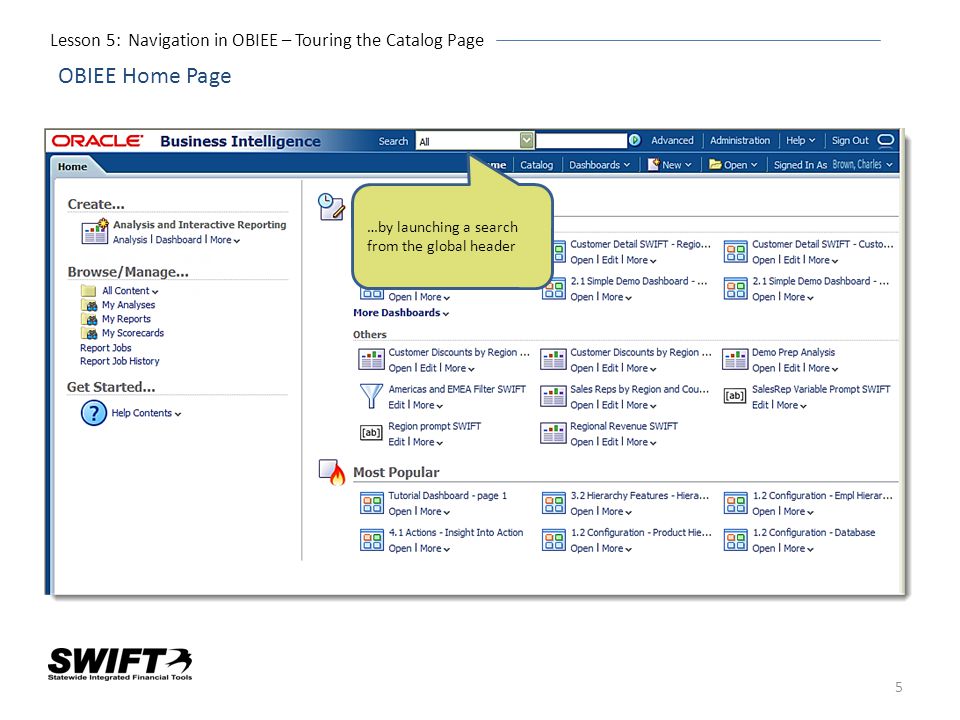The image size is (960, 720).
Task: Expand More under Regional Revenue SWIFT
Action: pos(641,442)
